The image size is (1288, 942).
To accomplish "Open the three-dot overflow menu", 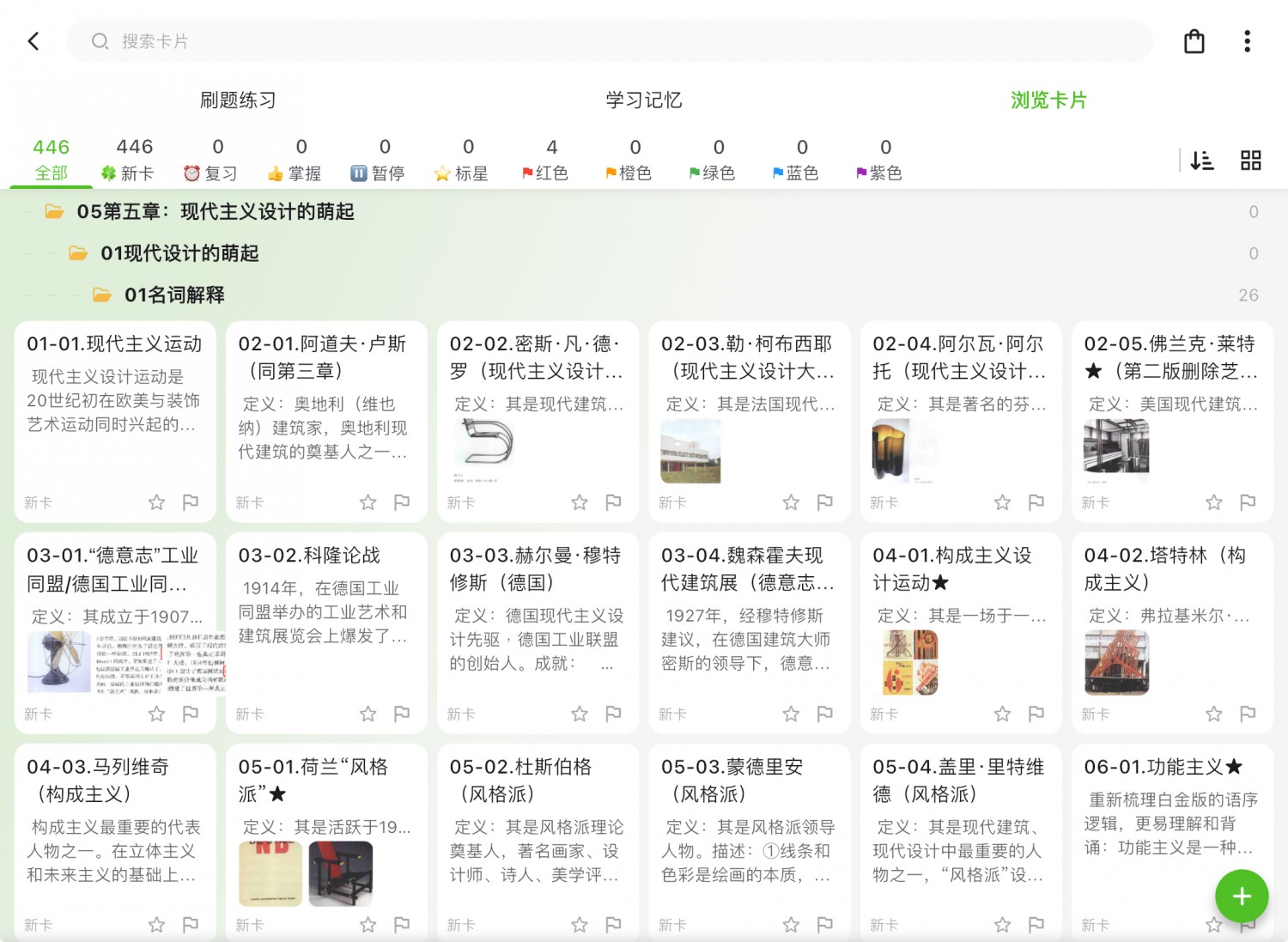I will pos(1247,41).
